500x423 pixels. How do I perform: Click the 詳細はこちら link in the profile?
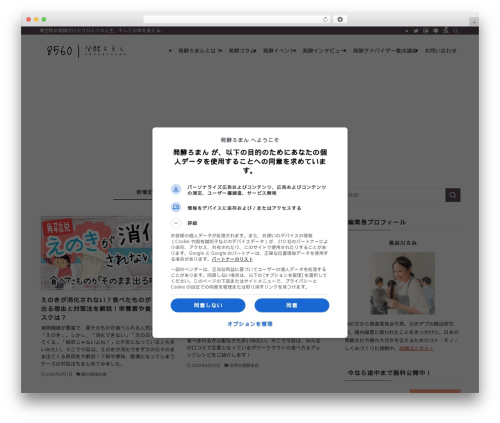tap(416, 348)
